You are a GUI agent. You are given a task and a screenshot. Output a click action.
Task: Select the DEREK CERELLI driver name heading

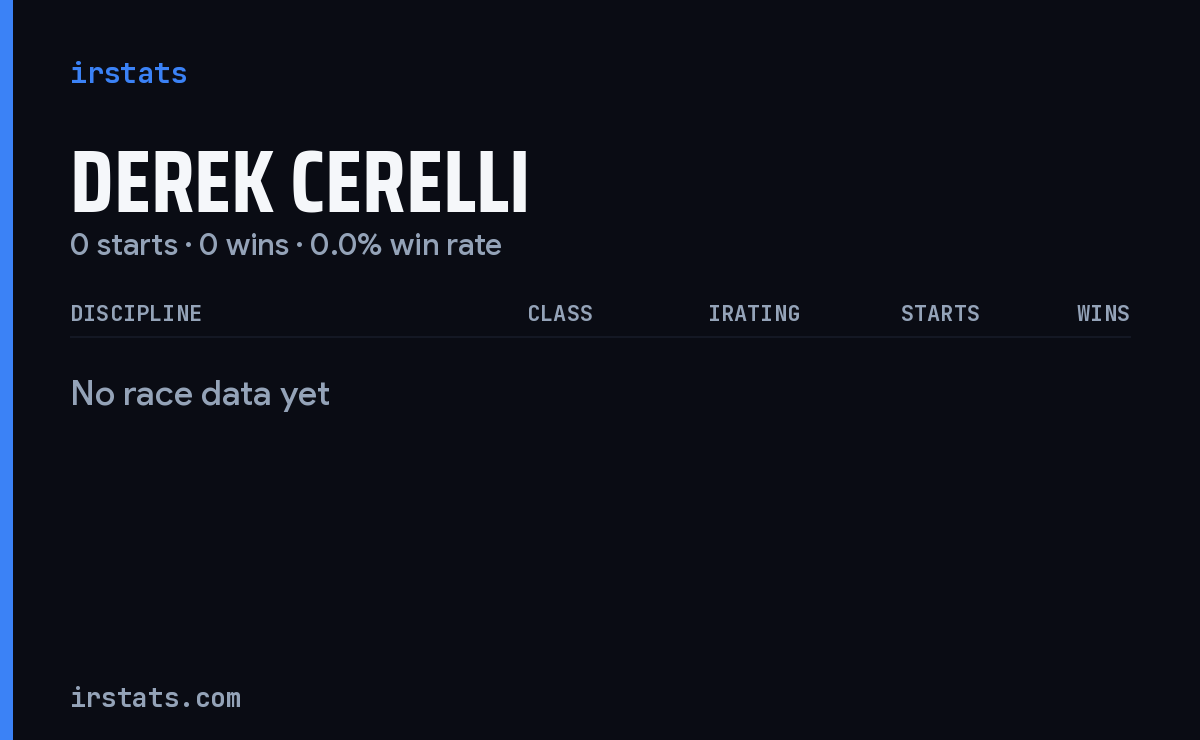pos(299,184)
